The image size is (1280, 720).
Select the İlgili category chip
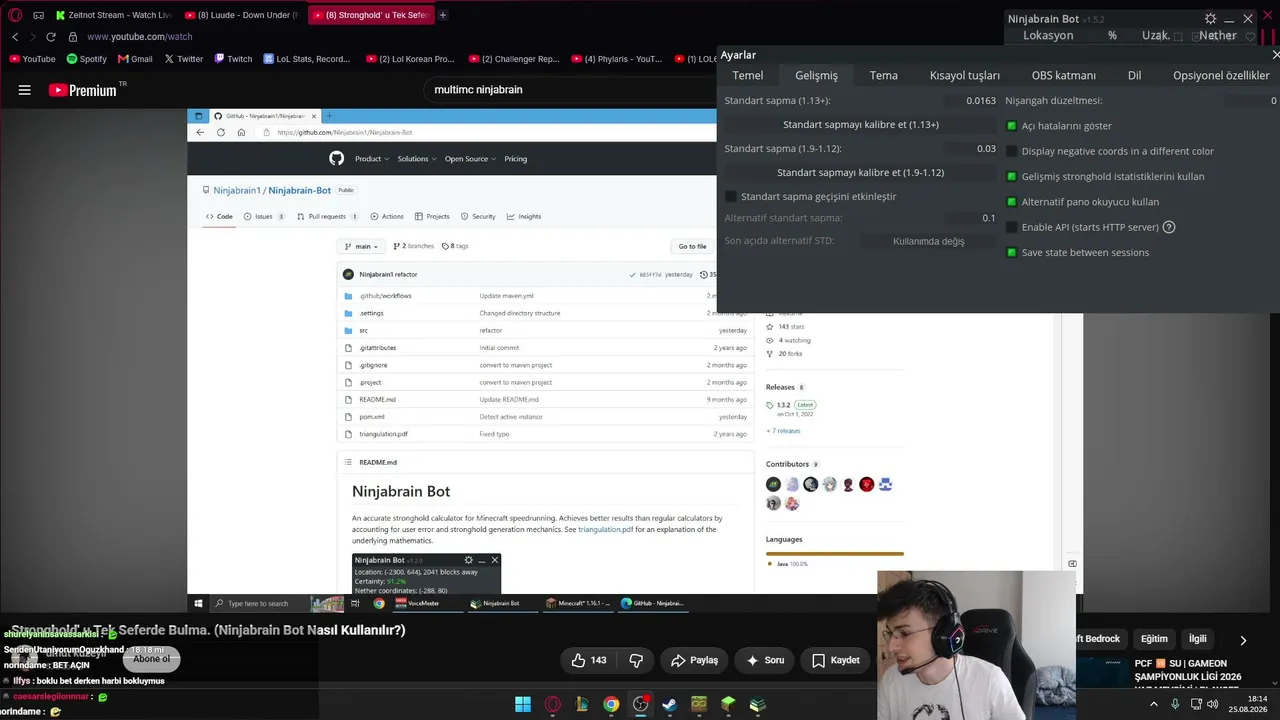[x=1198, y=639]
